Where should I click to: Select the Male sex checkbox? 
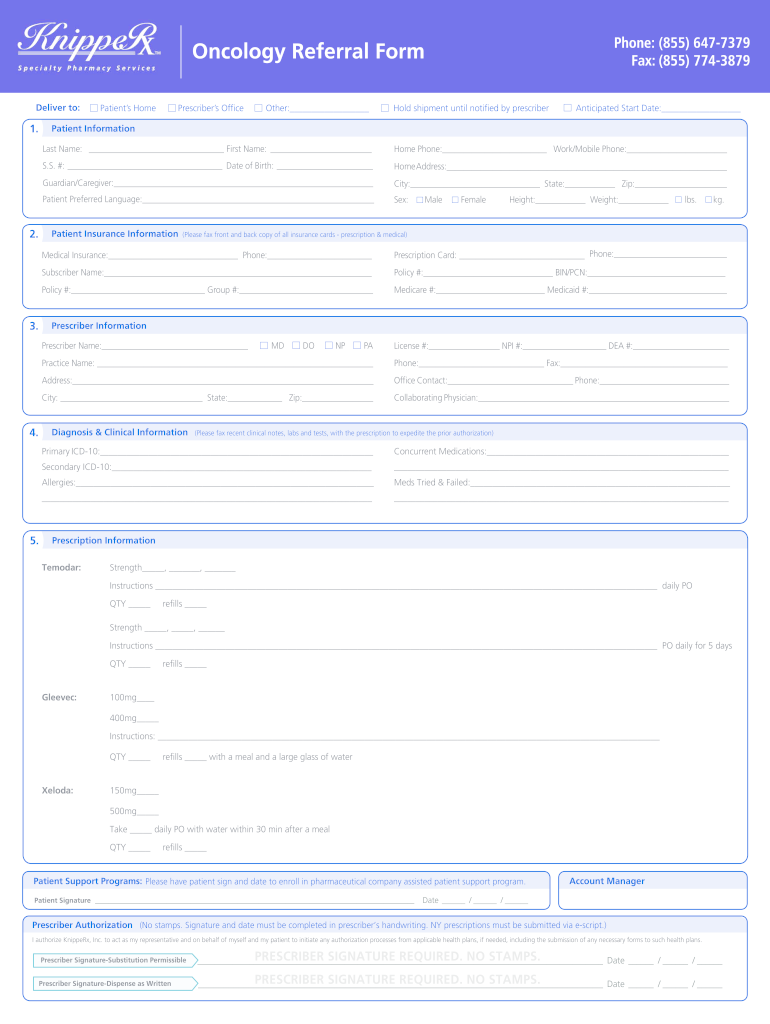click(x=420, y=200)
